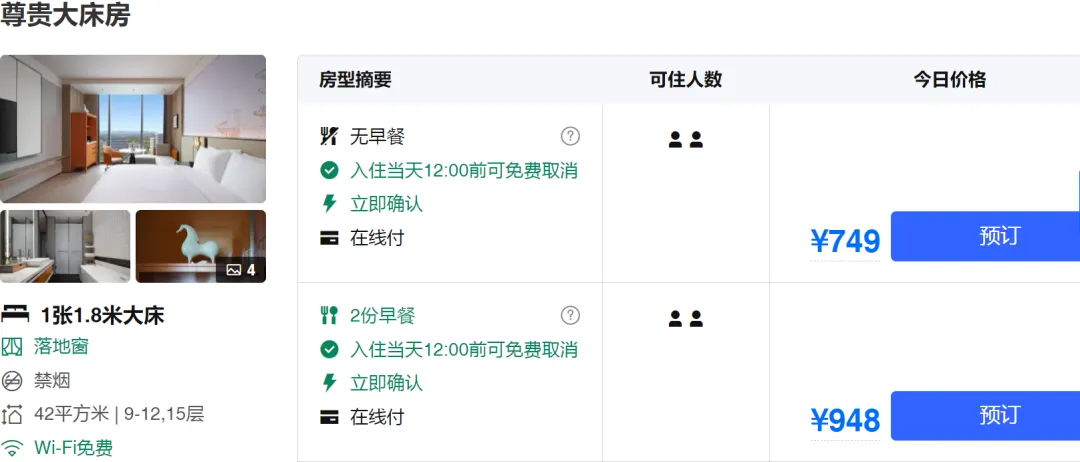Book the ¥749 no-breakfast room
This screenshot has height=462, width=1080.
986,236
